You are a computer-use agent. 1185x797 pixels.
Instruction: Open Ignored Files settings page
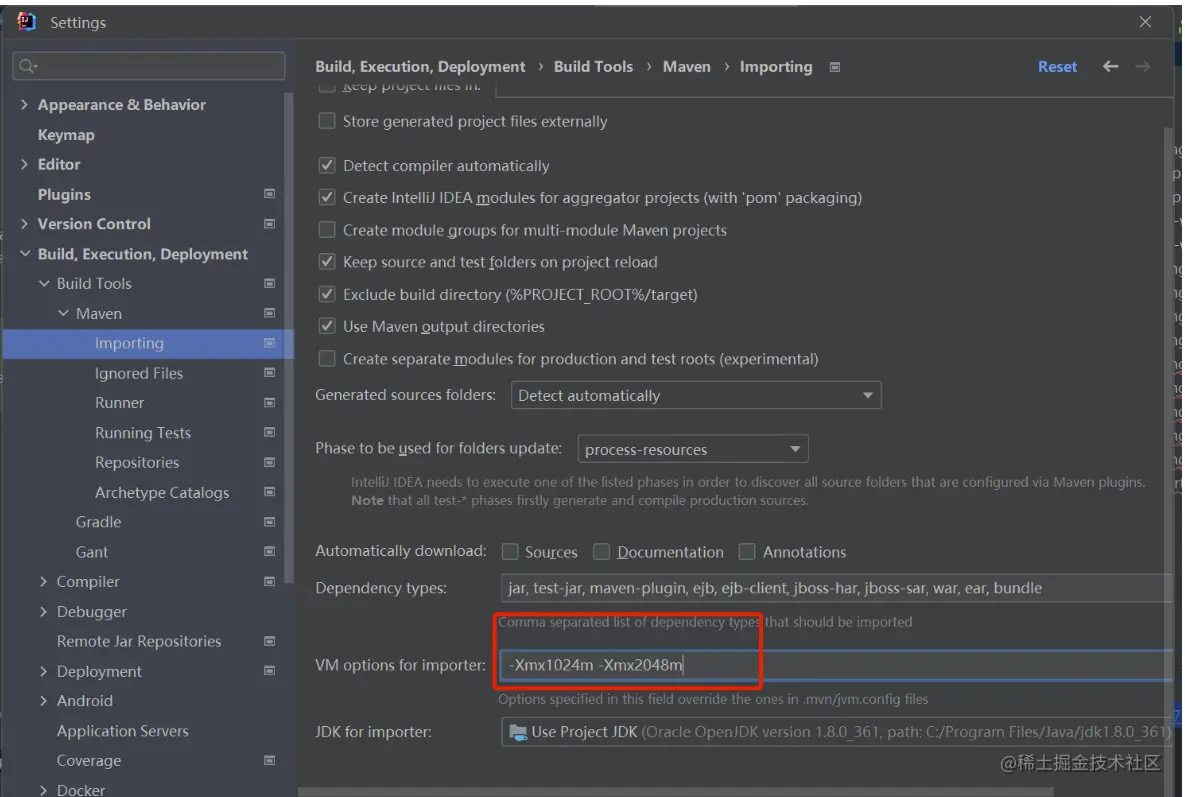[139, 373]
